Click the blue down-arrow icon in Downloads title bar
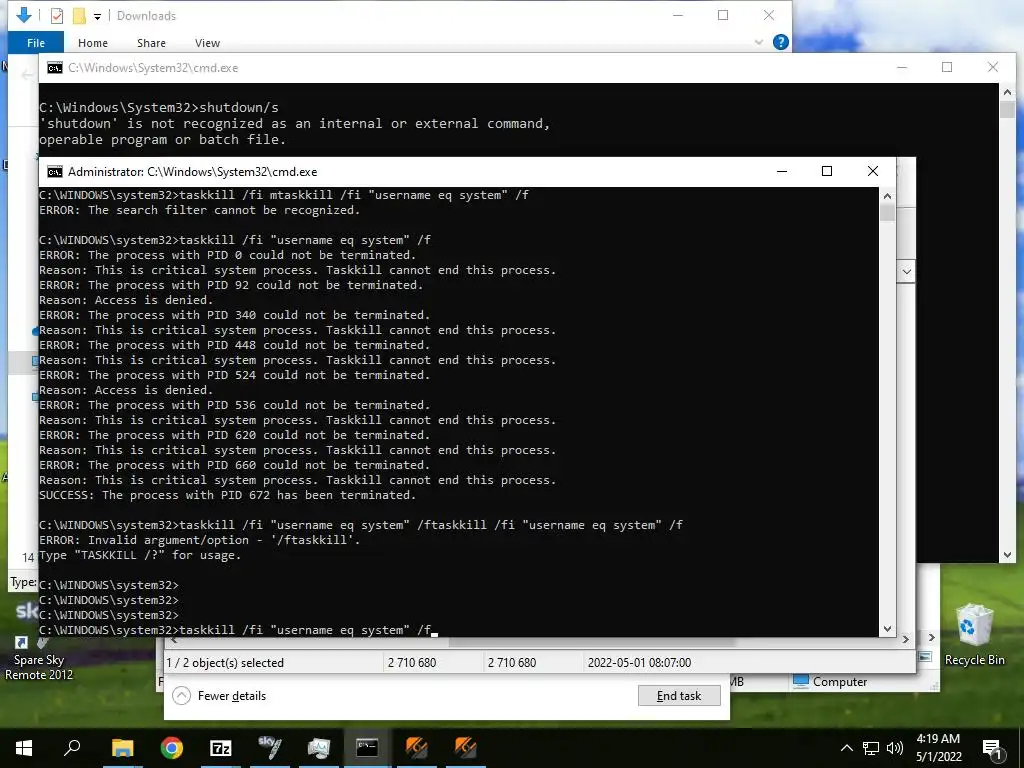1024x768 pixels. 24,15
